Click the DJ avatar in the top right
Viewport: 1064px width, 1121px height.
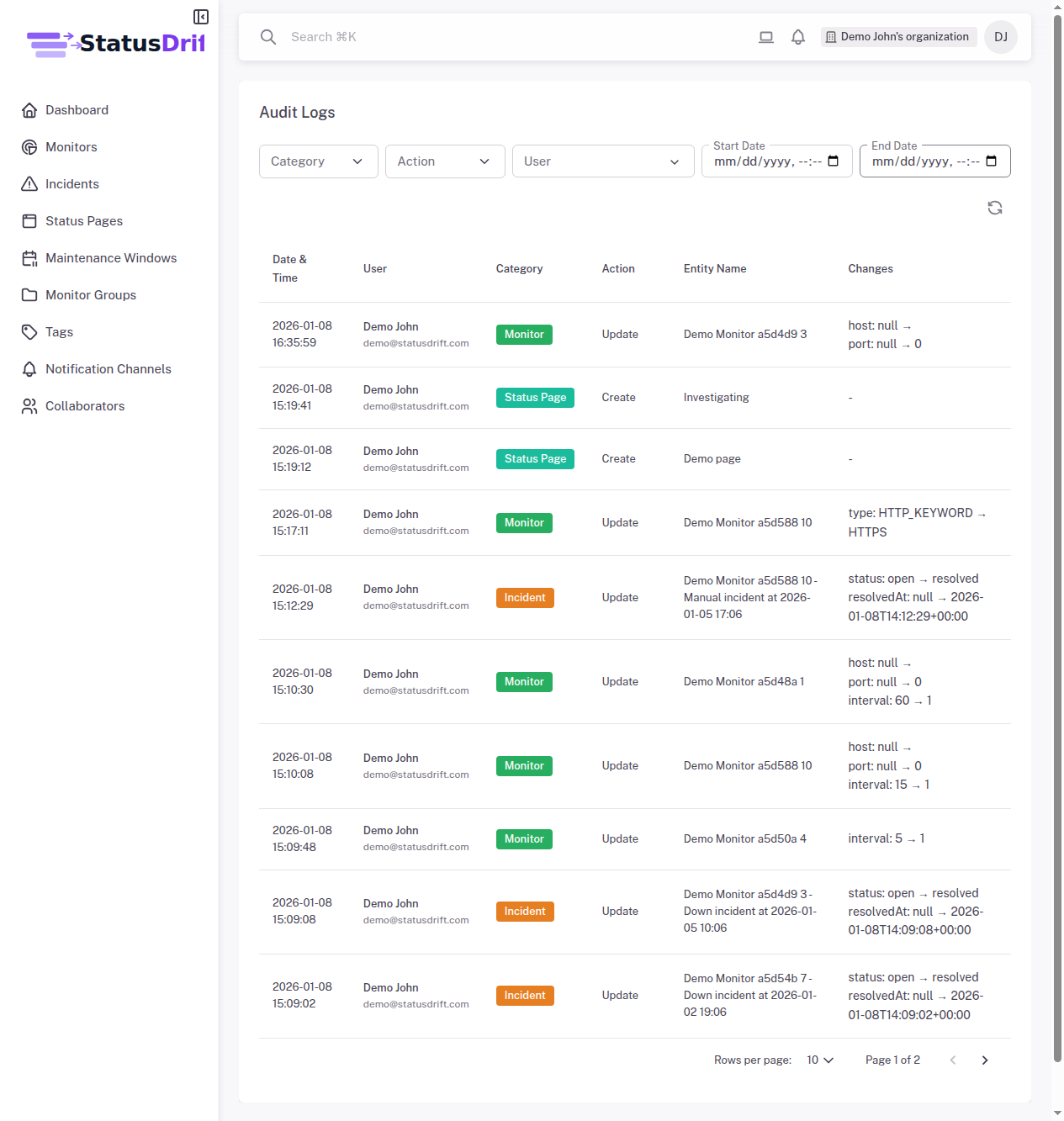tap(1000, 36)
